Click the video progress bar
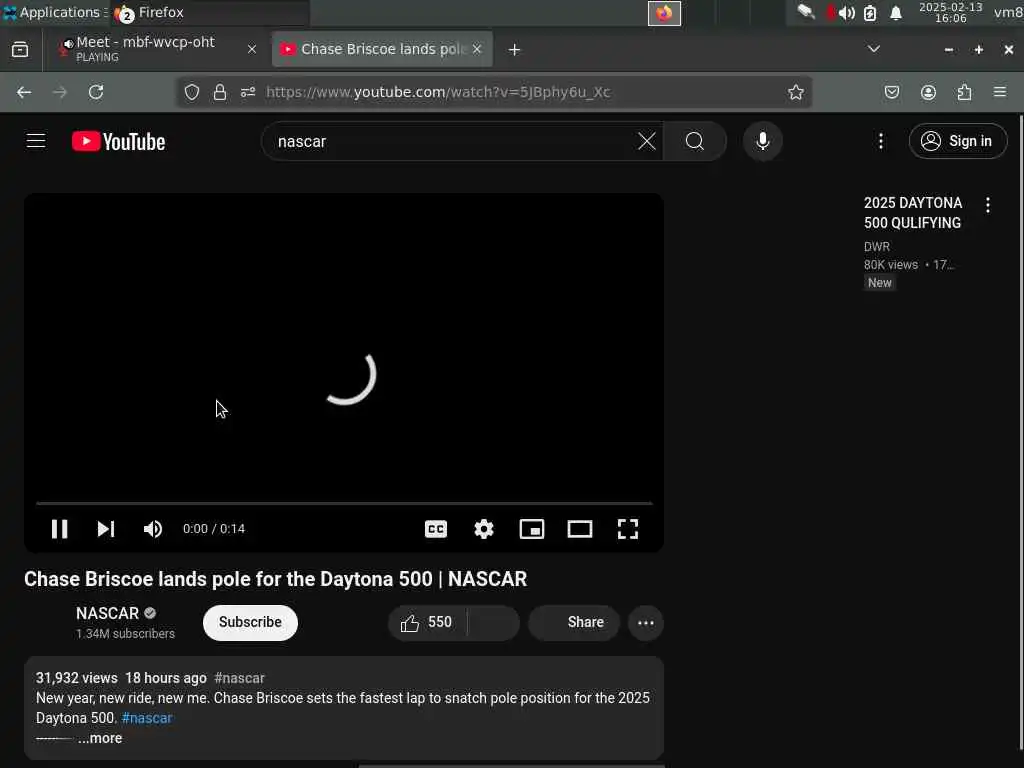Screen dimensions: 1024x768 point(344,504)
